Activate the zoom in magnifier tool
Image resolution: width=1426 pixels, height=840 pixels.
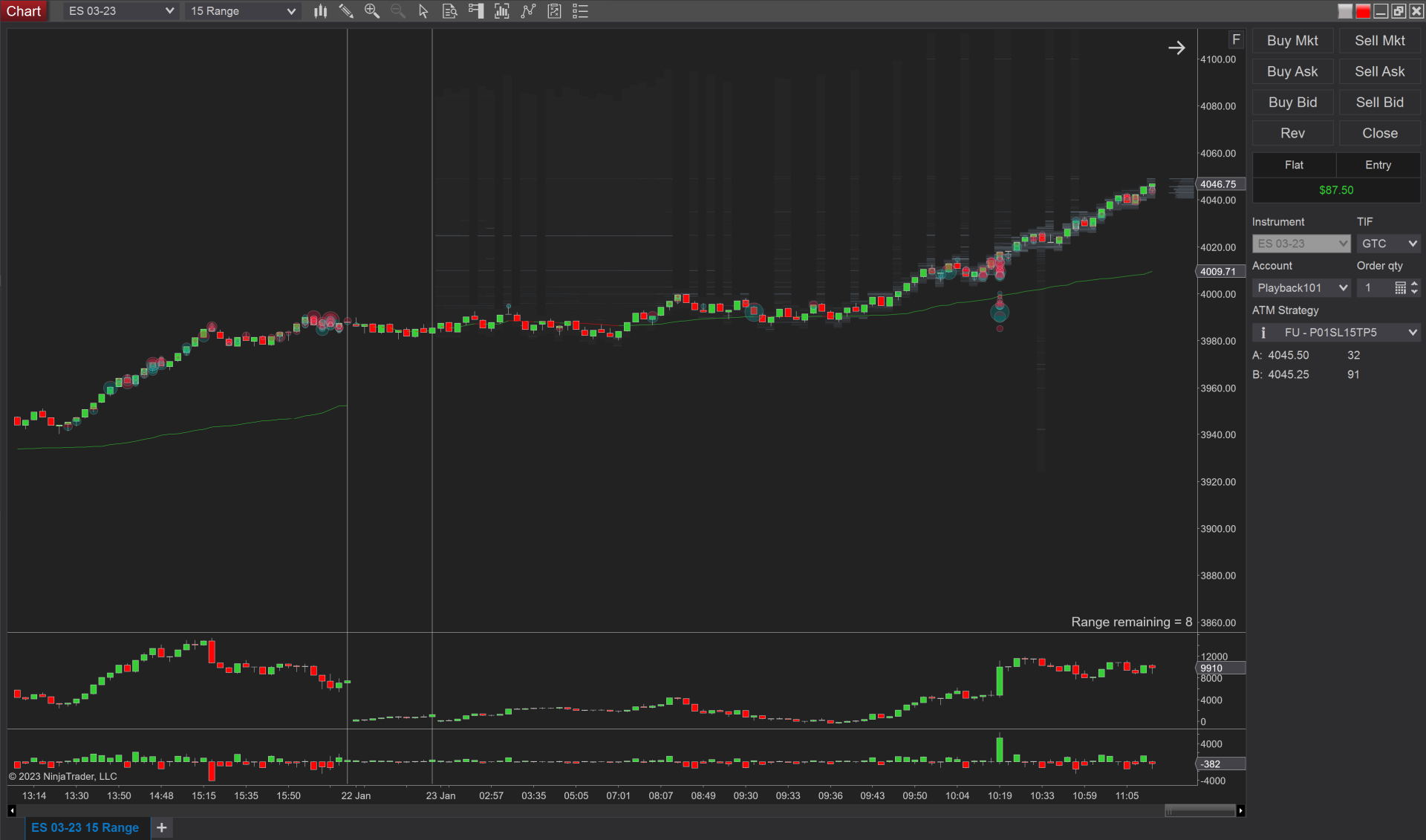(x=372, y=11)
